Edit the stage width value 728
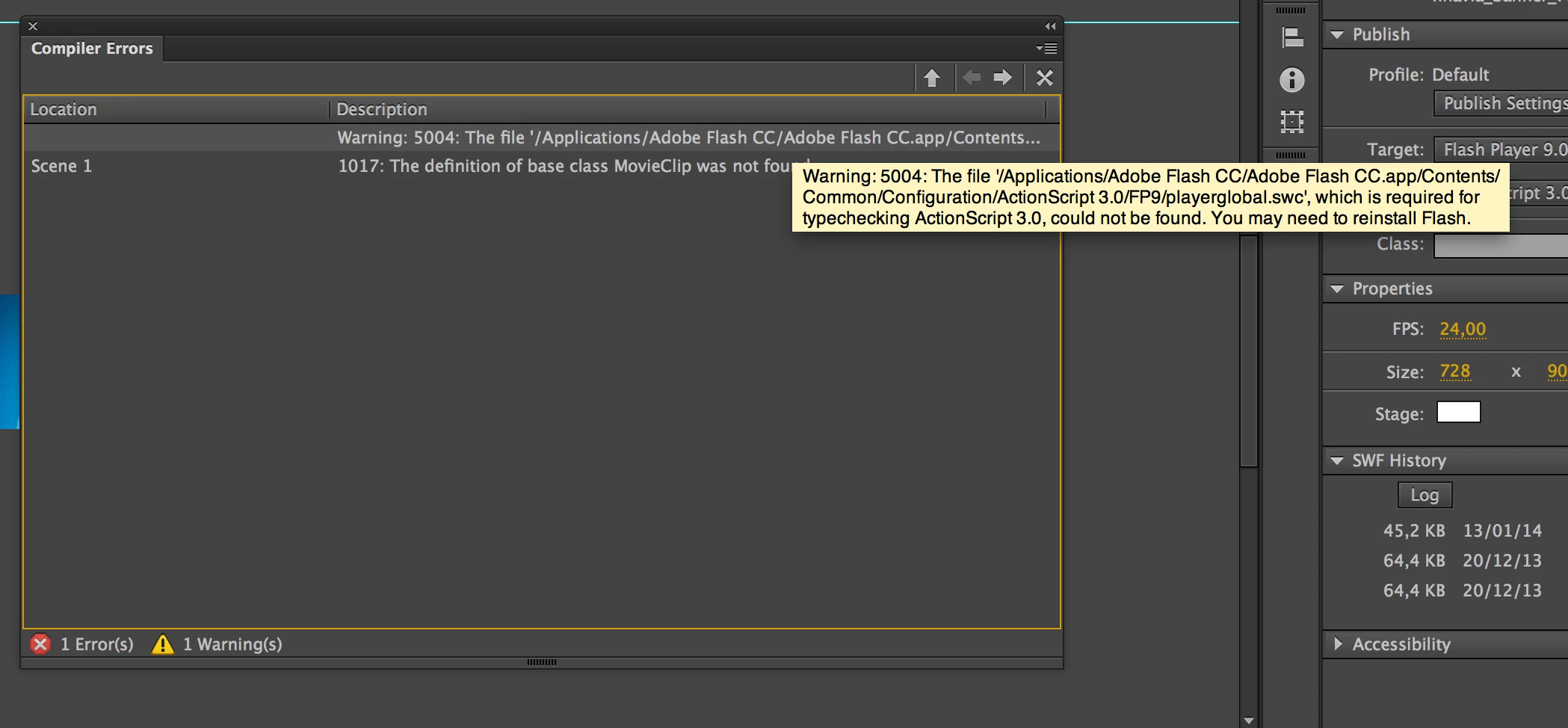The height and width of the screenshot is (728, 1568). pyautogui.click(x=1455, y=371)
